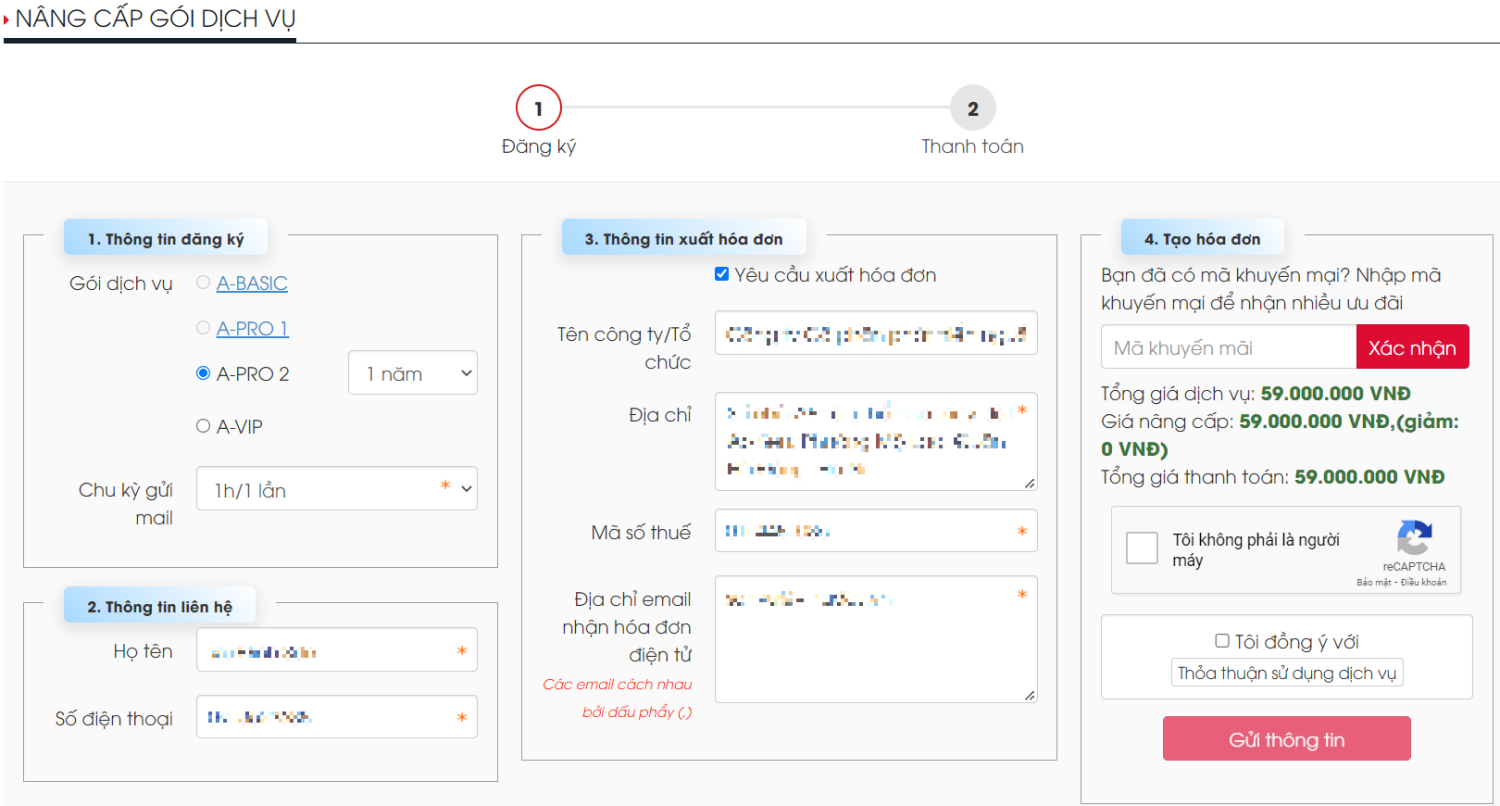
Task: Expand the 'Chu kỳ gửi mail' dropdown
Action: pos(337,488)
